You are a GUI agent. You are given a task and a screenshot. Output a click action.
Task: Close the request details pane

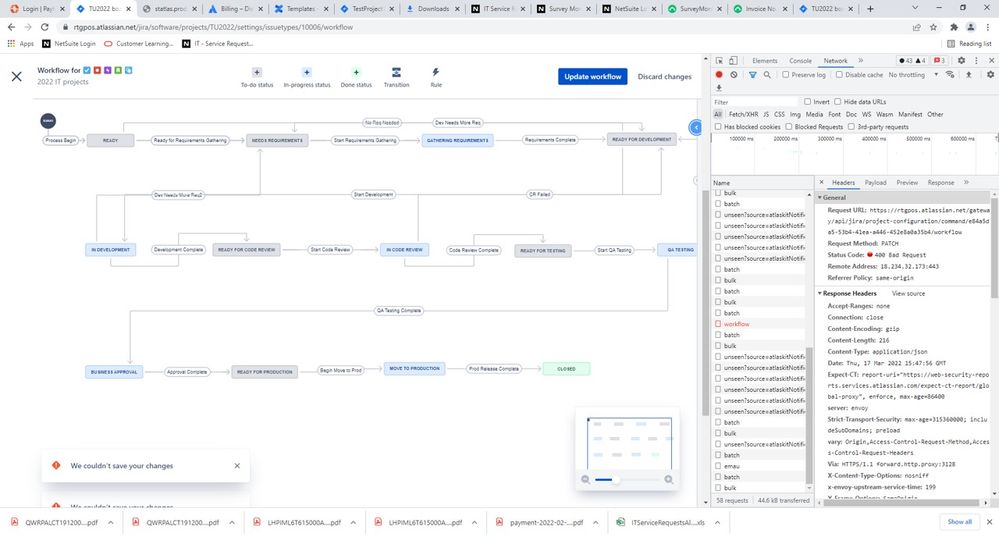[821, 182]
